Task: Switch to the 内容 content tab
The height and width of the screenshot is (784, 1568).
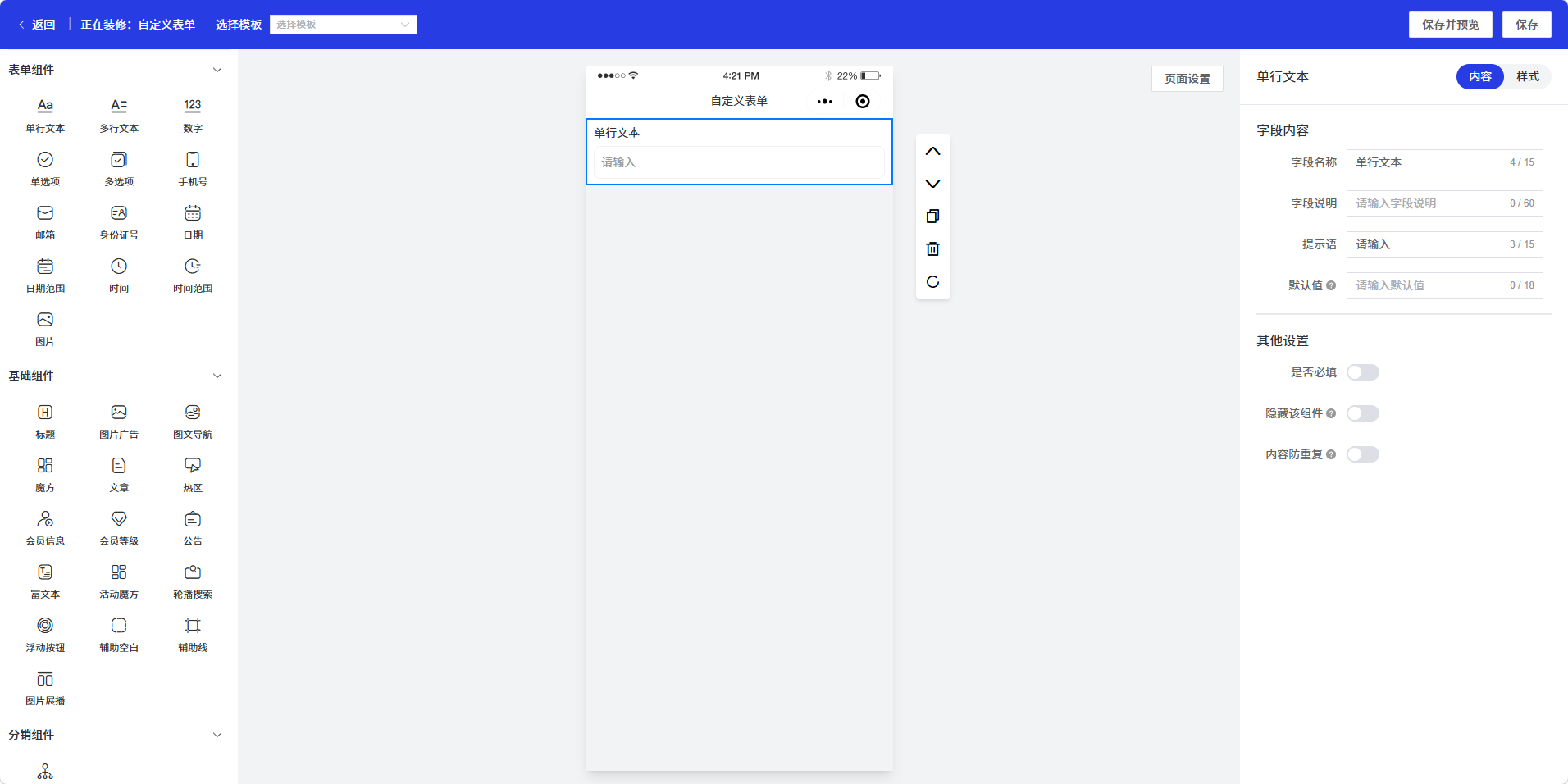Action: click(x=1479, y=76)
